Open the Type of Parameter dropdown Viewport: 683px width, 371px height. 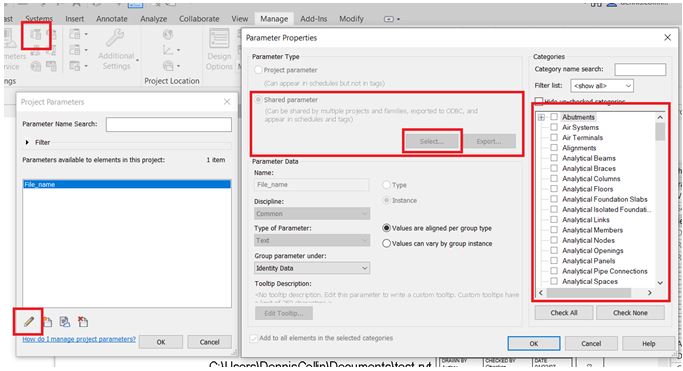coord(312,240)
